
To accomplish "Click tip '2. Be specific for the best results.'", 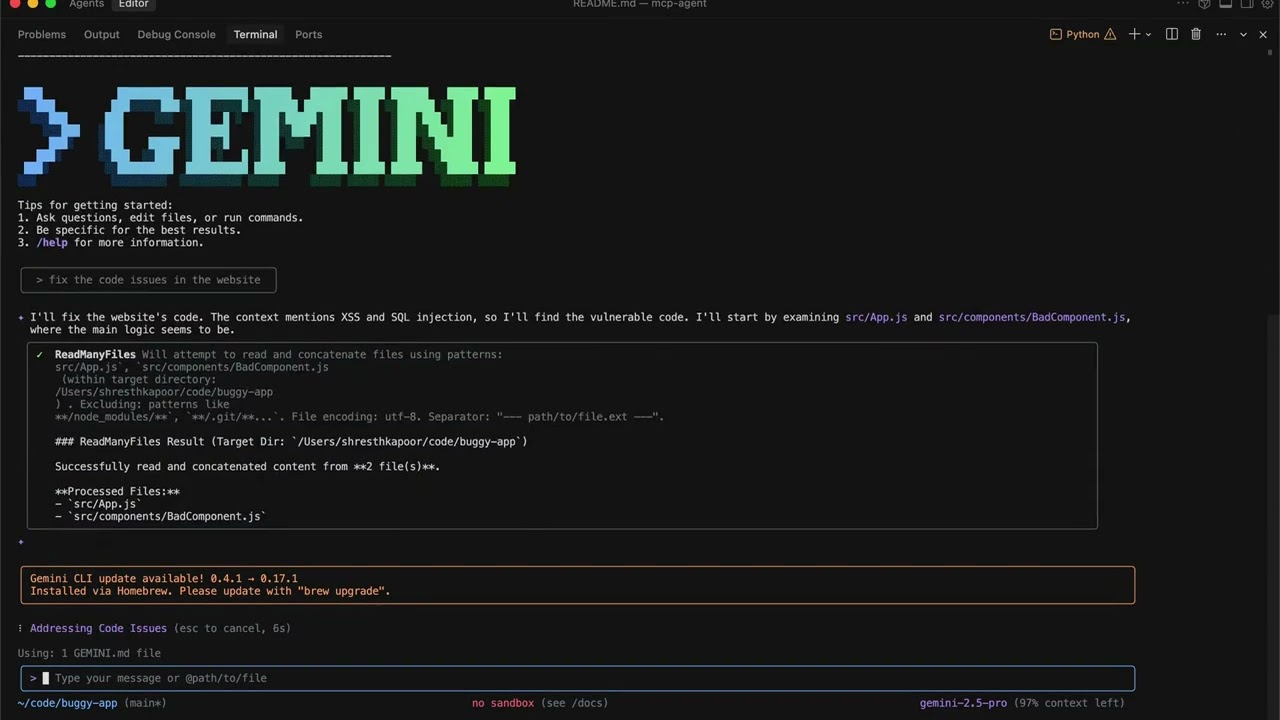I will 129,230.
